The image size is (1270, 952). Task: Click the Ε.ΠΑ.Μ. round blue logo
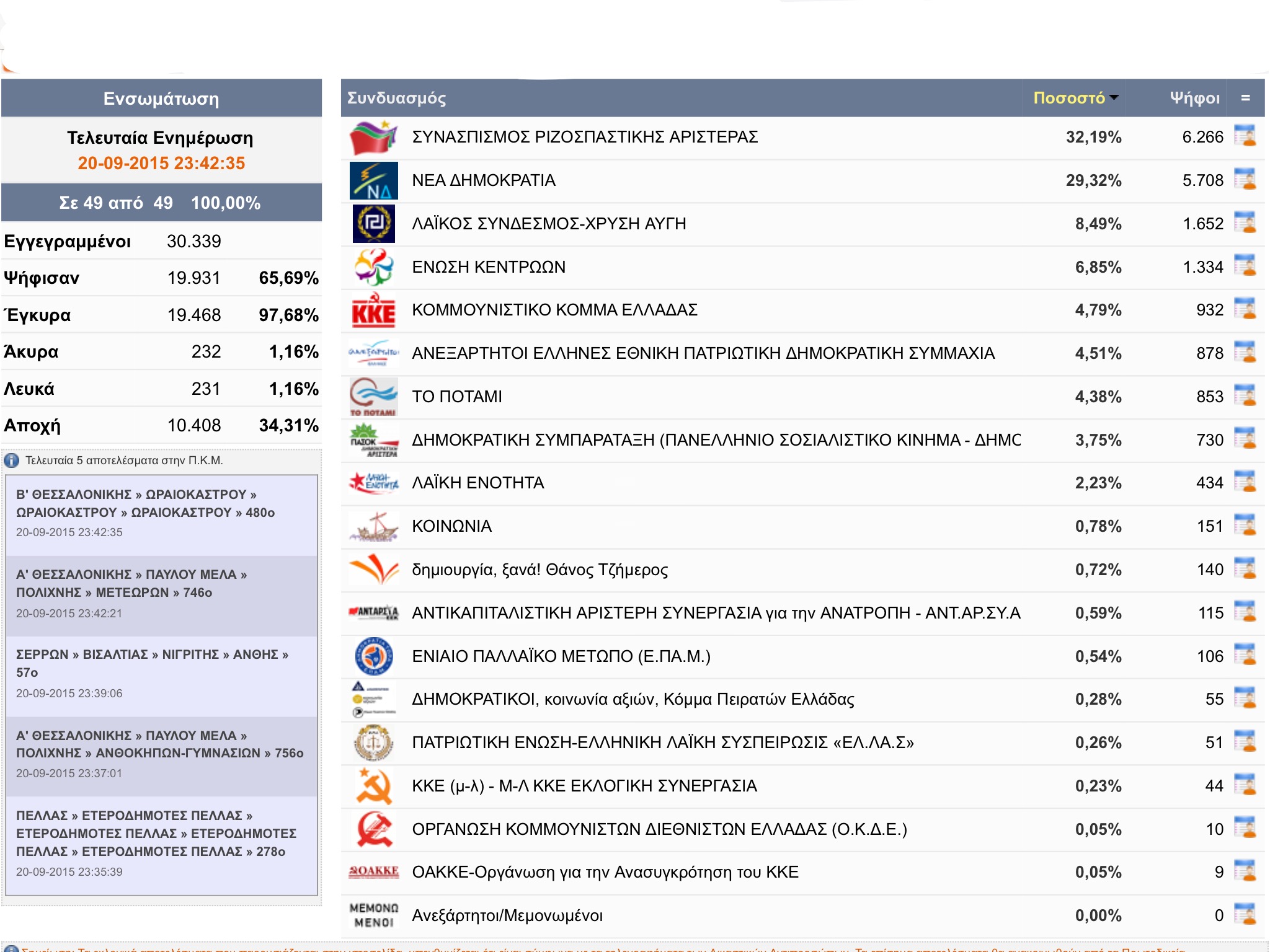373,656
